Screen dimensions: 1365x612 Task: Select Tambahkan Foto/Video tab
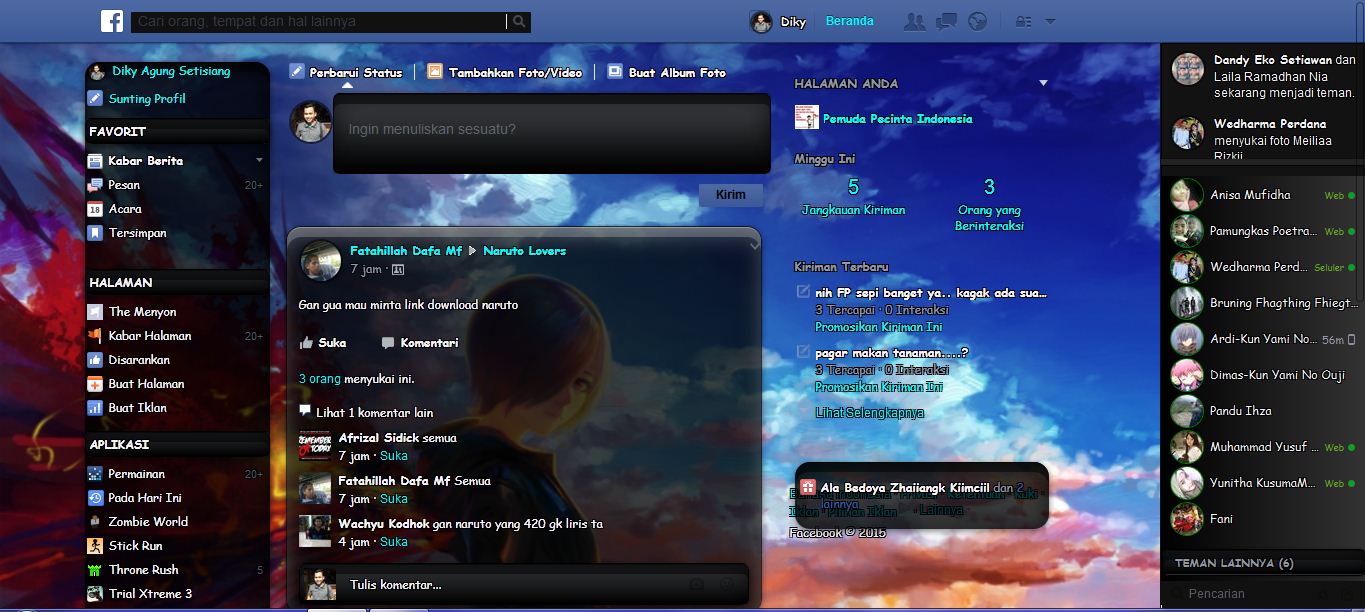[x=504, y=72]
